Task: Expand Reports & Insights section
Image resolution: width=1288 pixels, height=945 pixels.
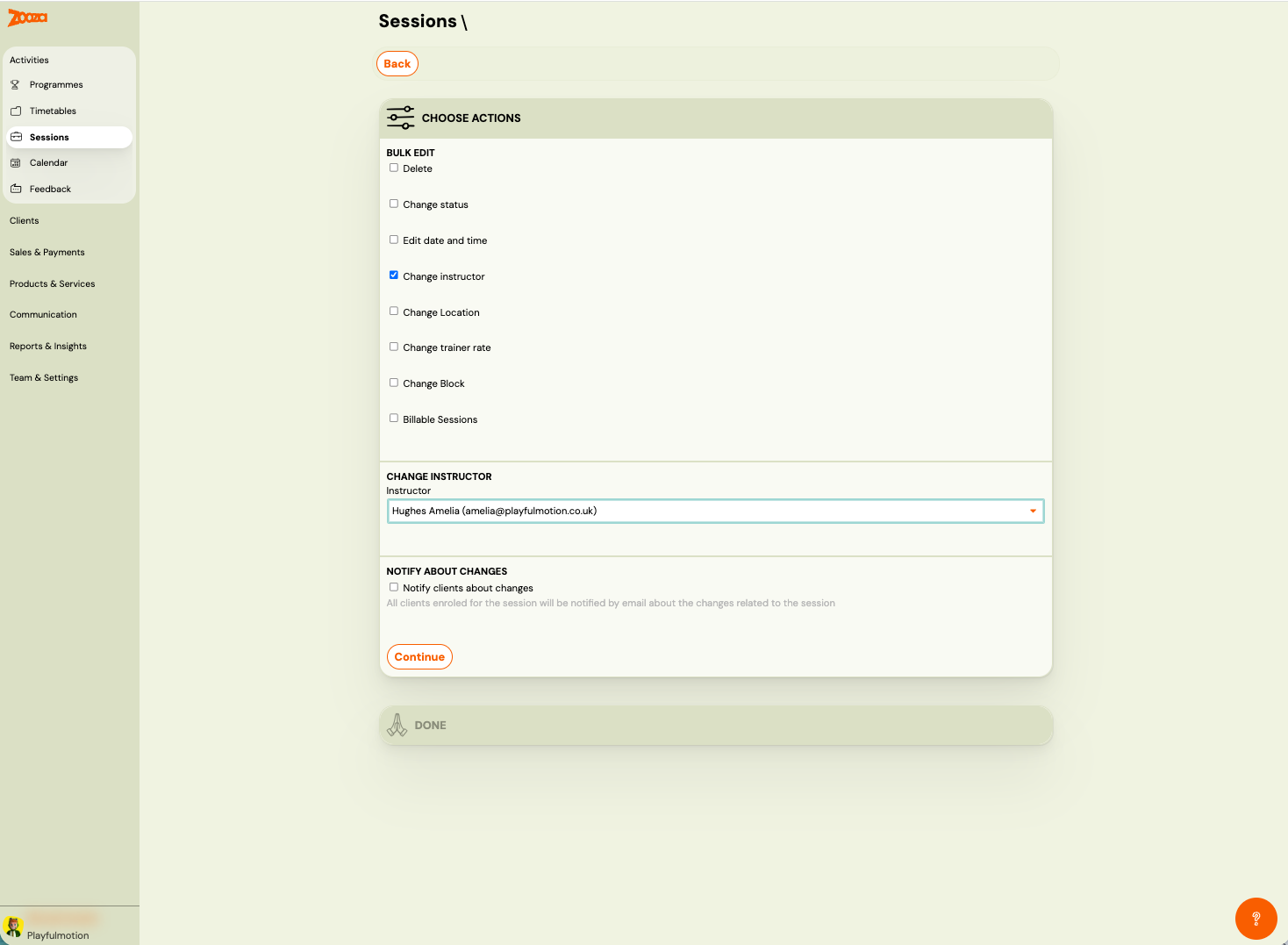Action: coord(48,347)
